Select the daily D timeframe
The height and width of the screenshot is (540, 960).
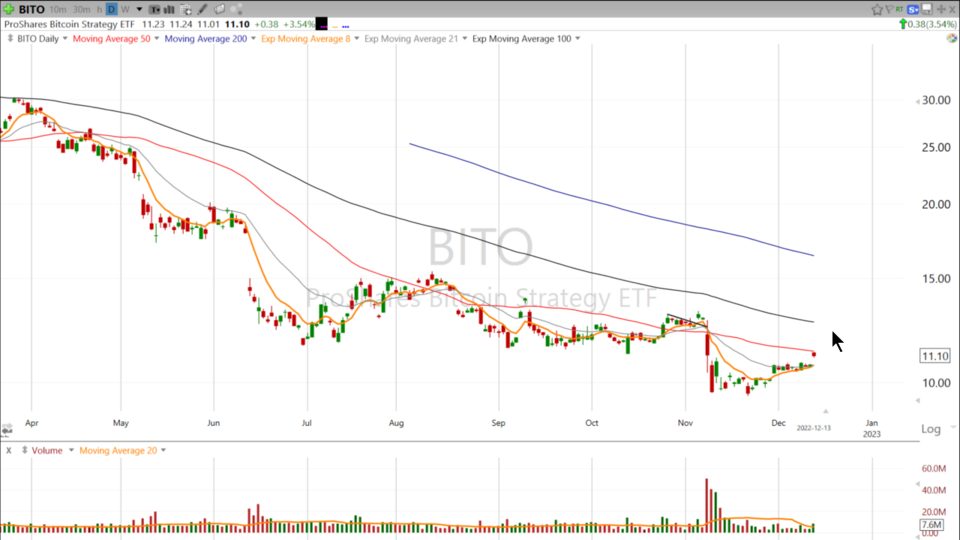(x=111, y=9)
